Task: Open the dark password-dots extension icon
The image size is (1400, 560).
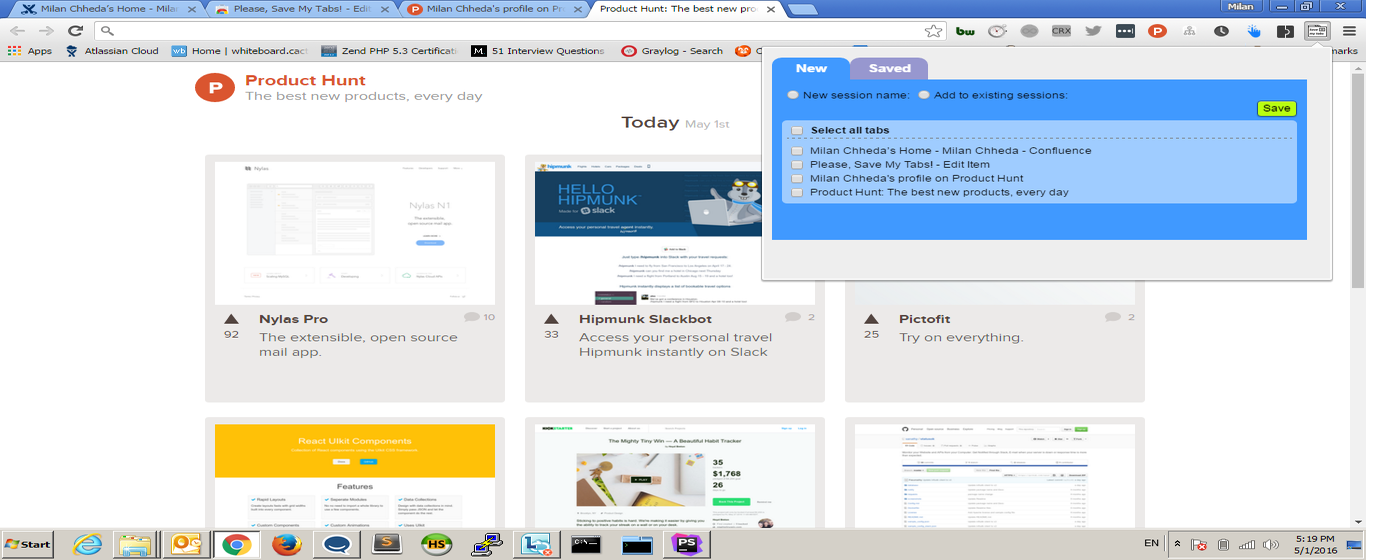Action: [x=1125, y=31]
